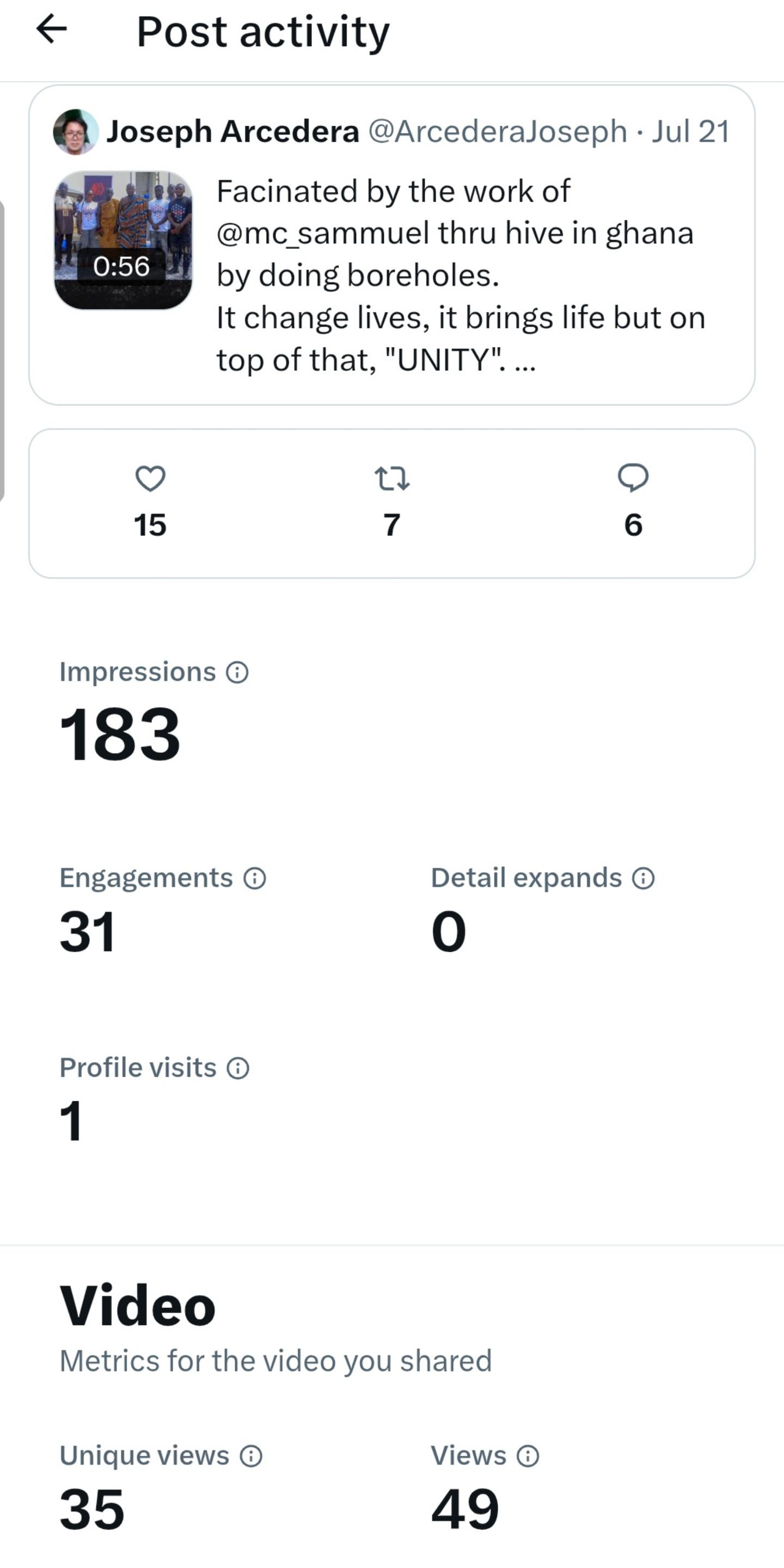Open the Unique views info icon

[251, 1456]
